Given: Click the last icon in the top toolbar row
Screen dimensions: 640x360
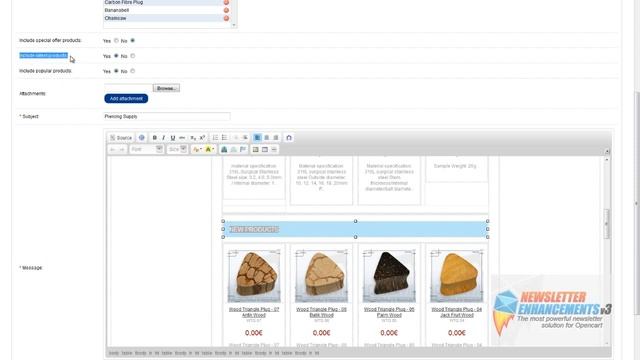Looking at the screenshot, I should [x=289, y=138].
